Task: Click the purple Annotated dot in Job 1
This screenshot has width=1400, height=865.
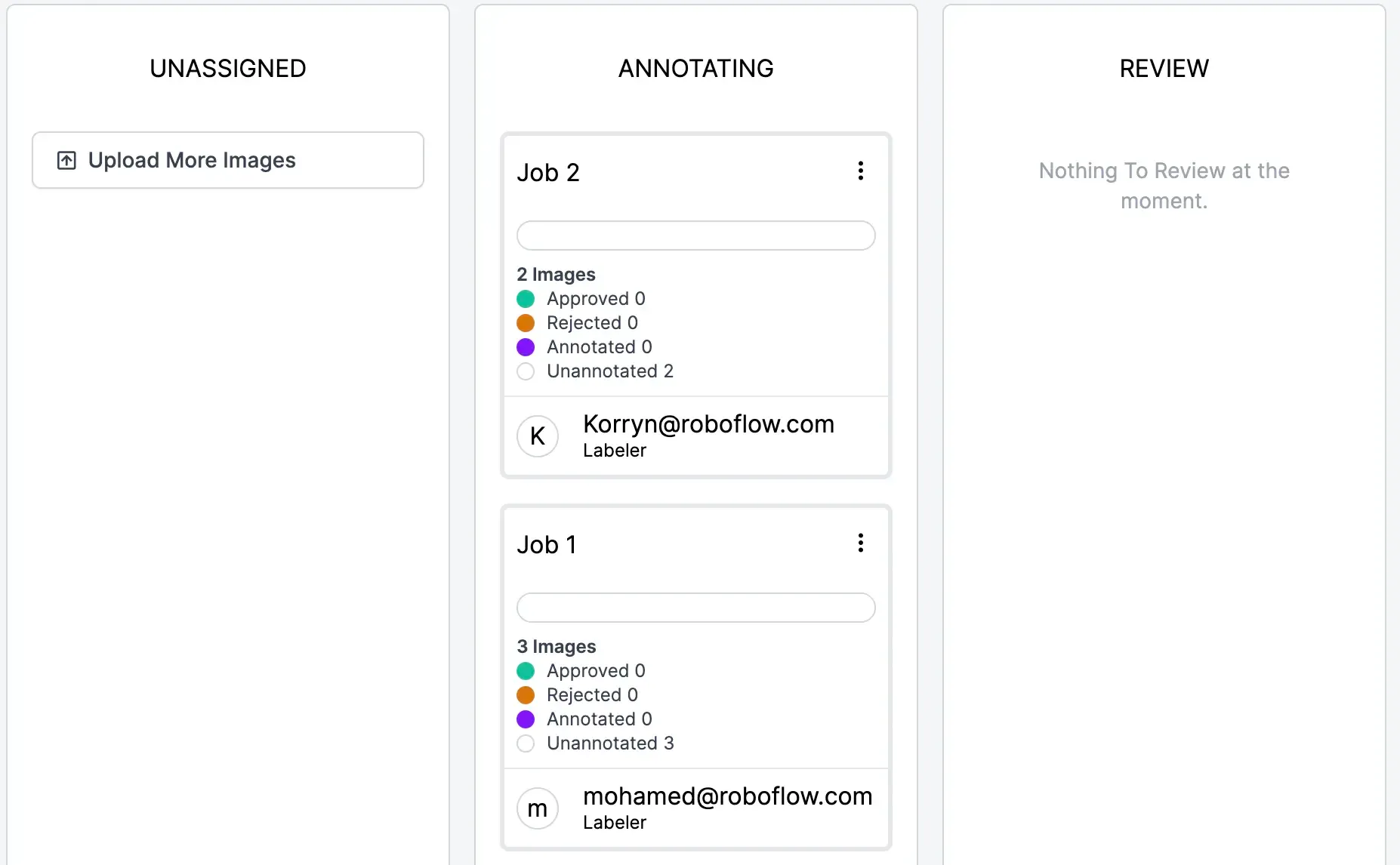Action: [x=526, y=719]
